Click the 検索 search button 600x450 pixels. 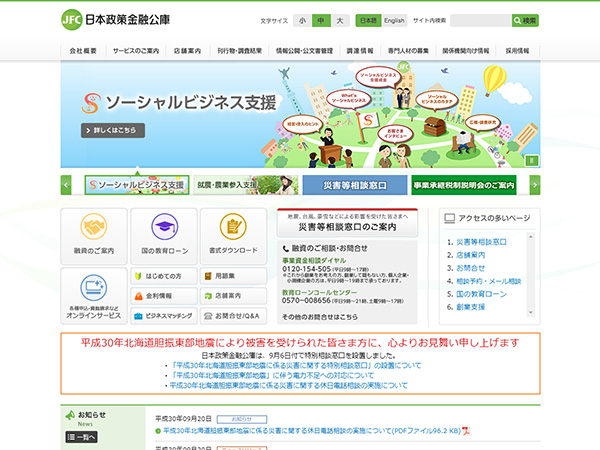524,20
